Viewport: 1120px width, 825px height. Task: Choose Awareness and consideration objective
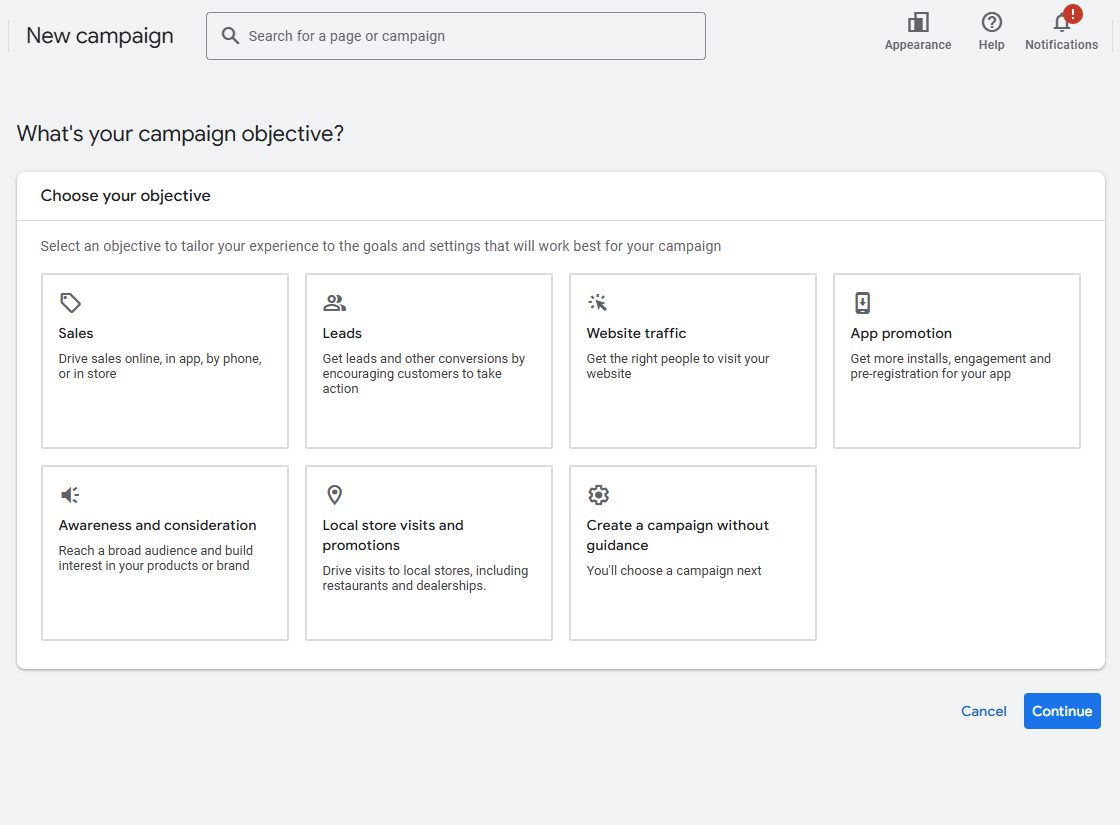(x=165, y=553)
